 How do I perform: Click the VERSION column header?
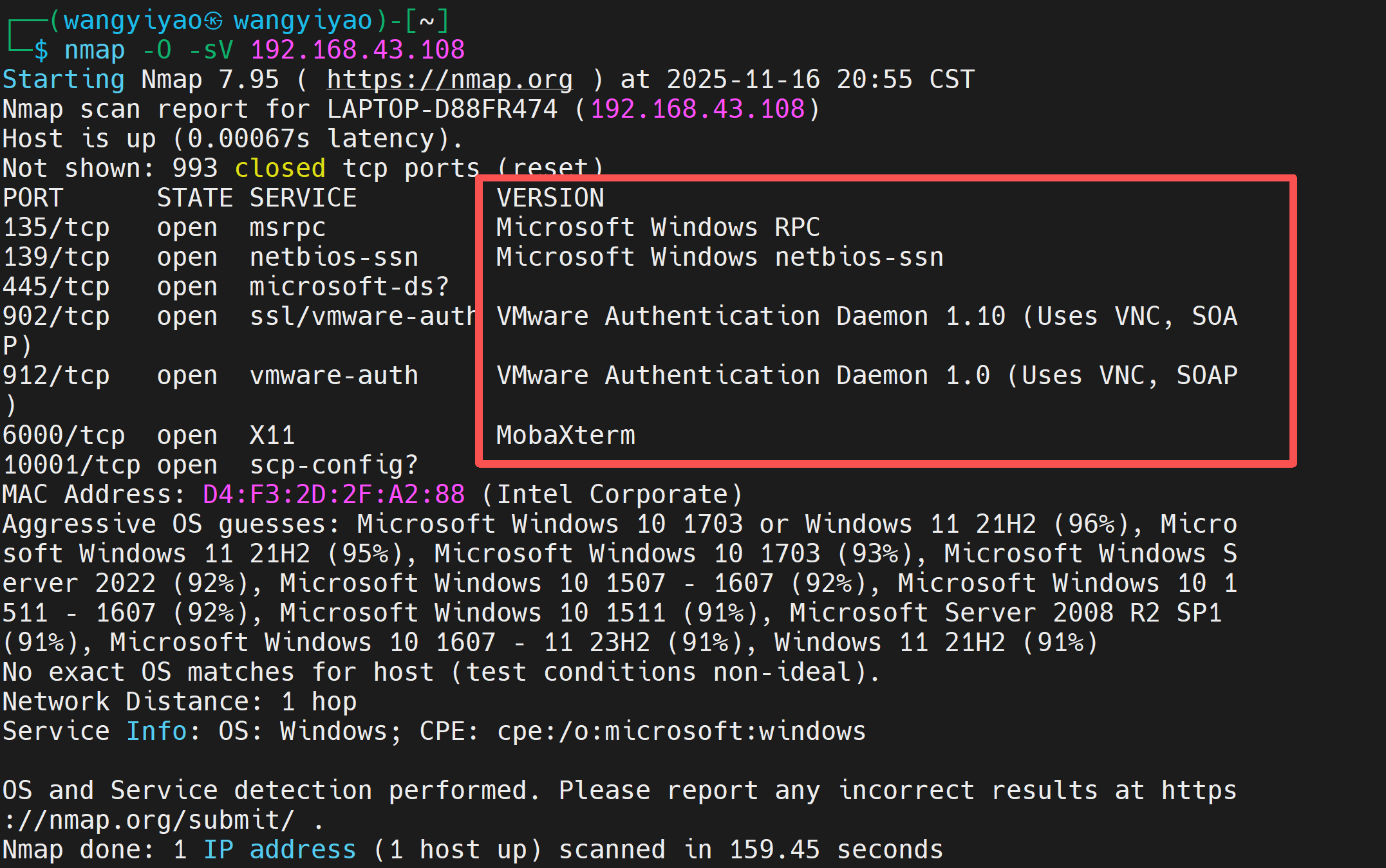click(x=550, y=198)
